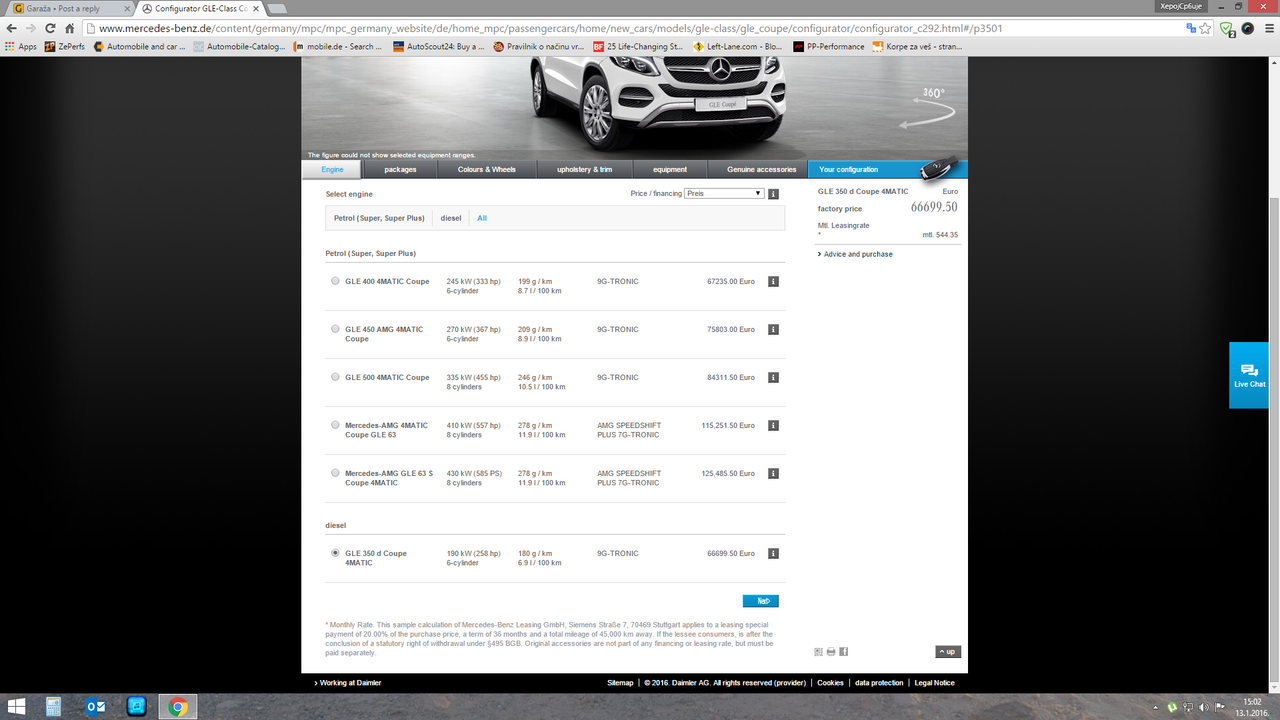1280x720 pixels.
Task: View info for Mercedes-AMG GLE 63 S
Action: click(x=773, y=473)
